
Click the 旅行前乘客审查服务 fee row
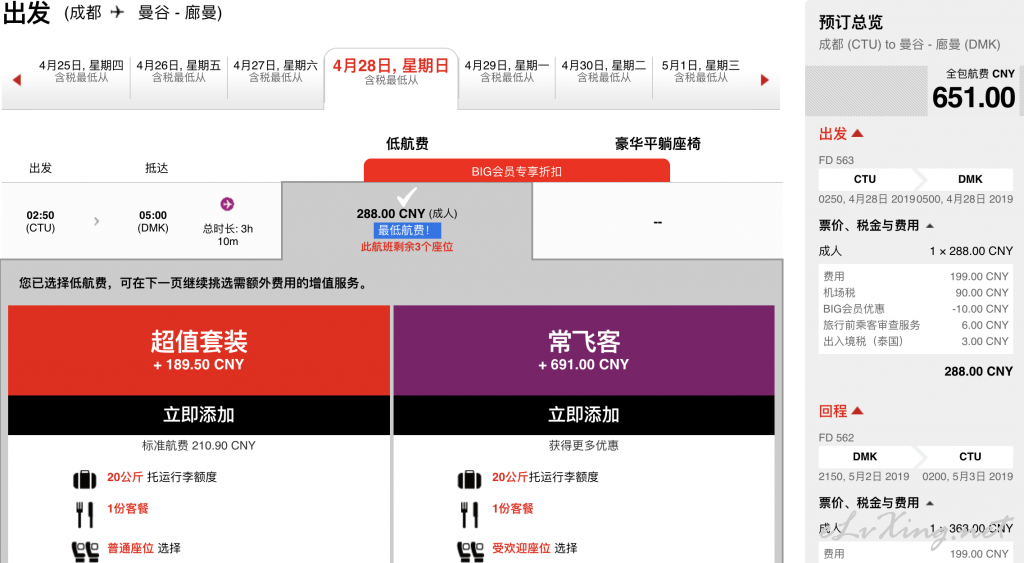(x=916, y=325)
